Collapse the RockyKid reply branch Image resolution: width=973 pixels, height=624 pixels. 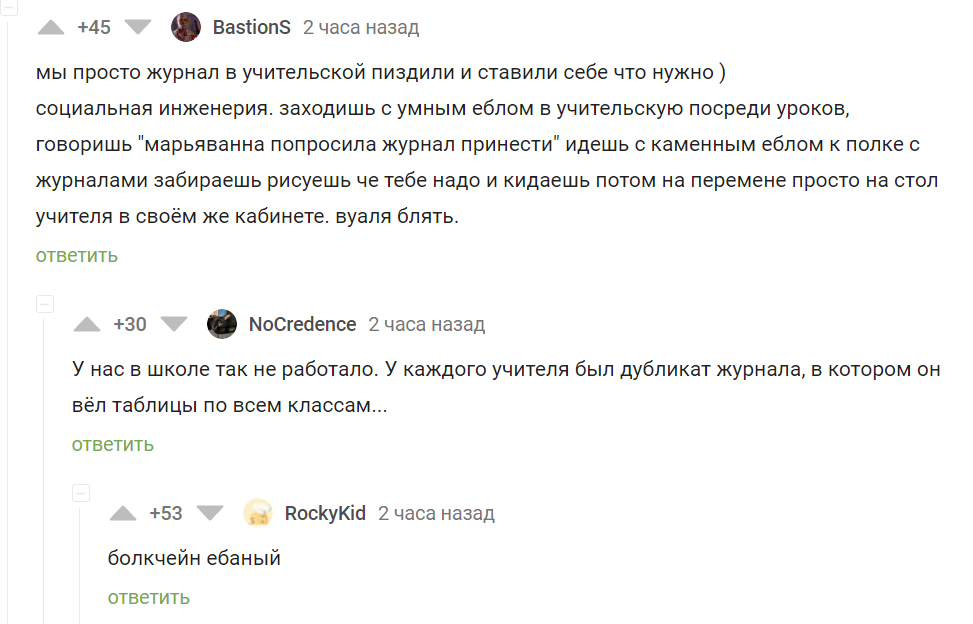[80, 493]
